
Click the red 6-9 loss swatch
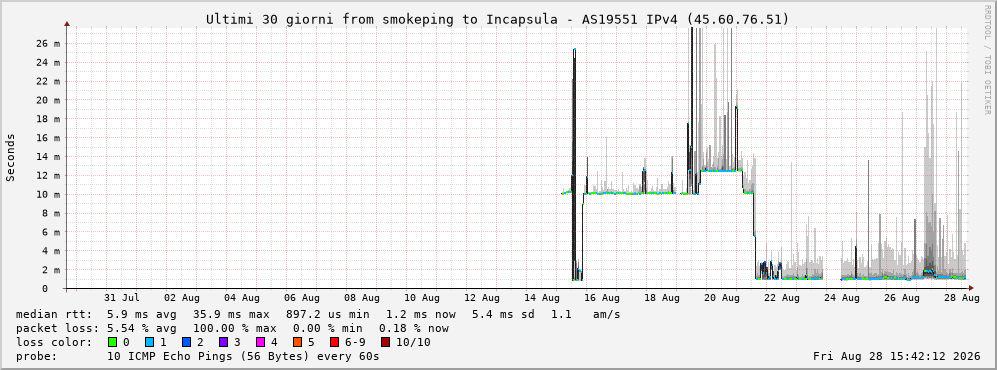click(334, 342)
